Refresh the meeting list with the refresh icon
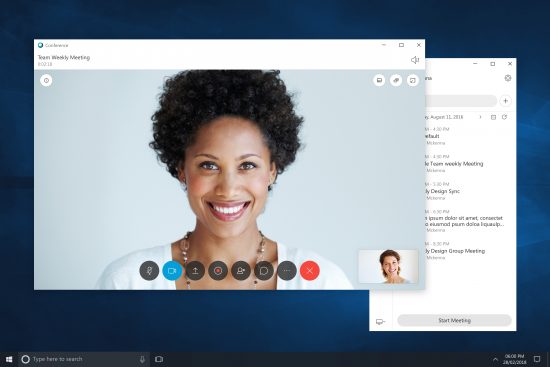Image resolution: width=550 pixels, height=367 pixels. (x=504, y=117)
